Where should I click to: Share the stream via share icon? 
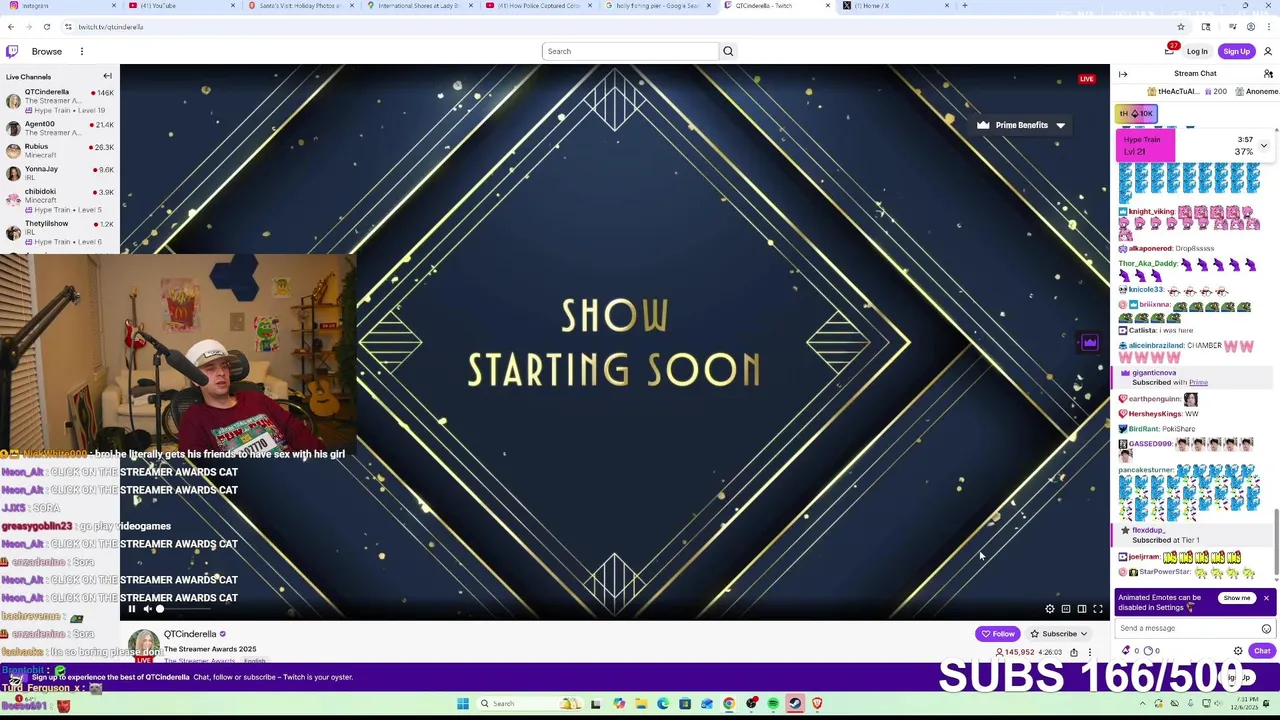click(1074, 653)
